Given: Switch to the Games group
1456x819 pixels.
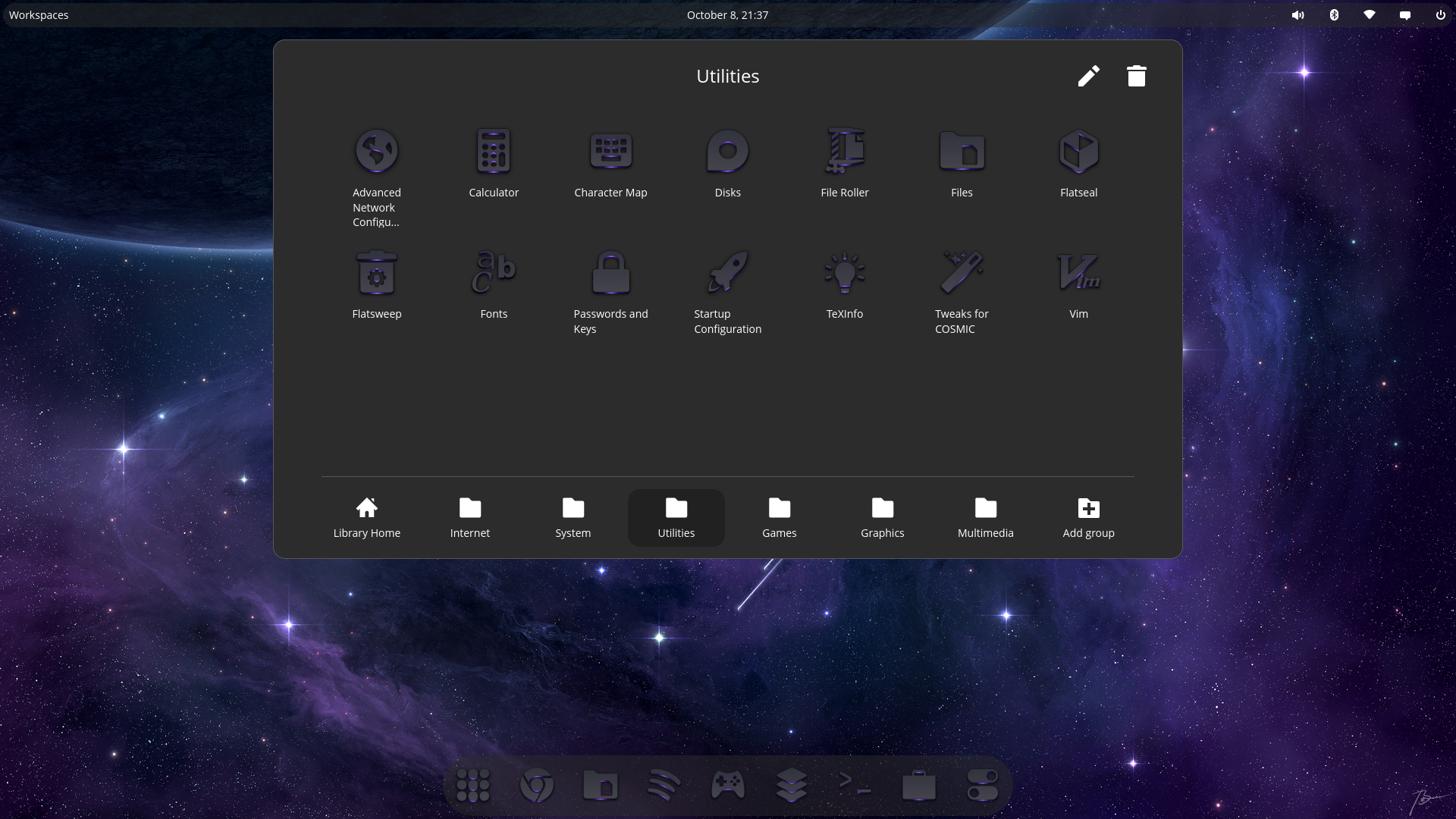Looking at the screenshot, I should [x=780, y=518].
